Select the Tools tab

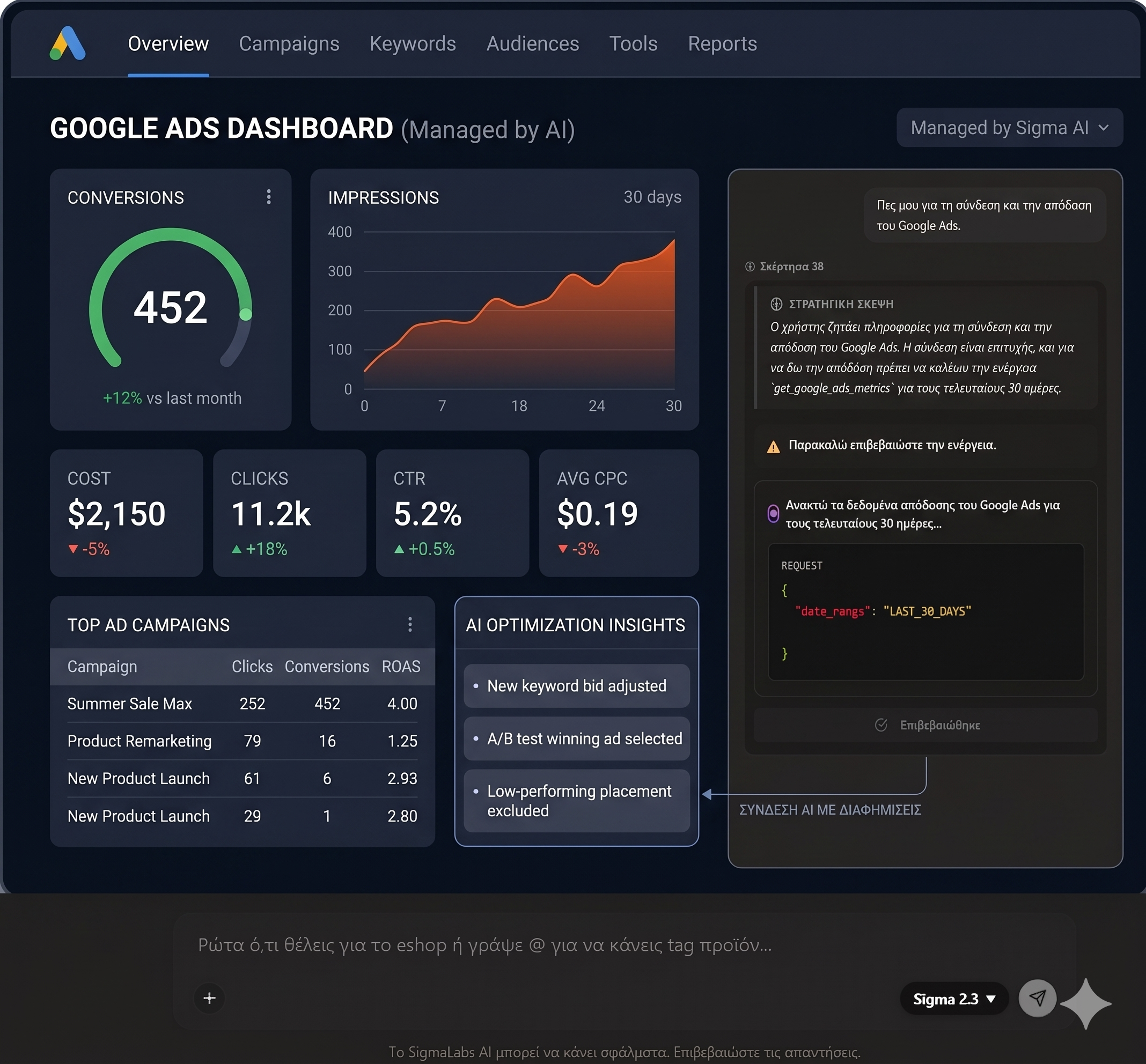(633, 44)
